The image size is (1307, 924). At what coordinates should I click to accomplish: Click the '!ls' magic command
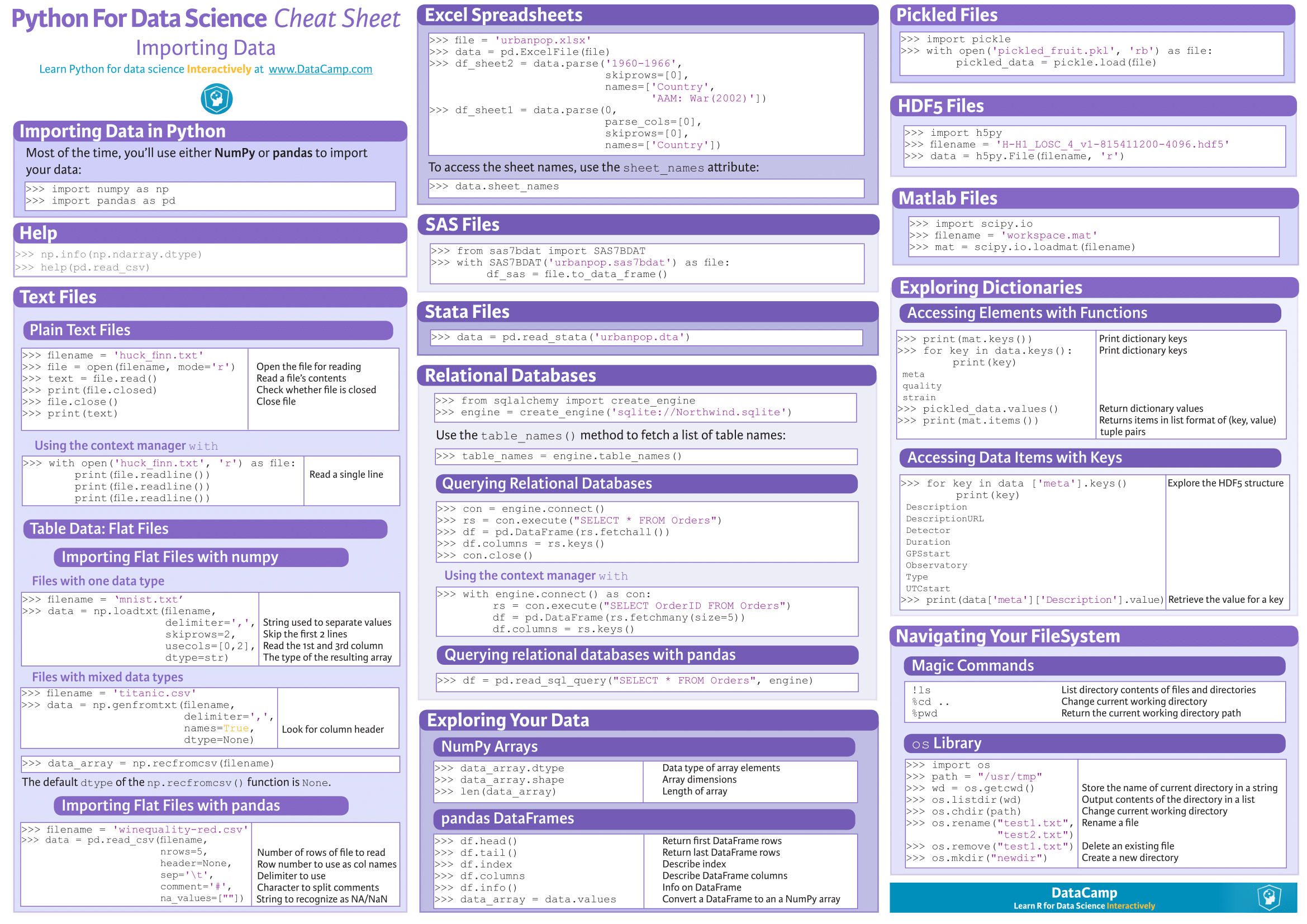tap(921, 690)
